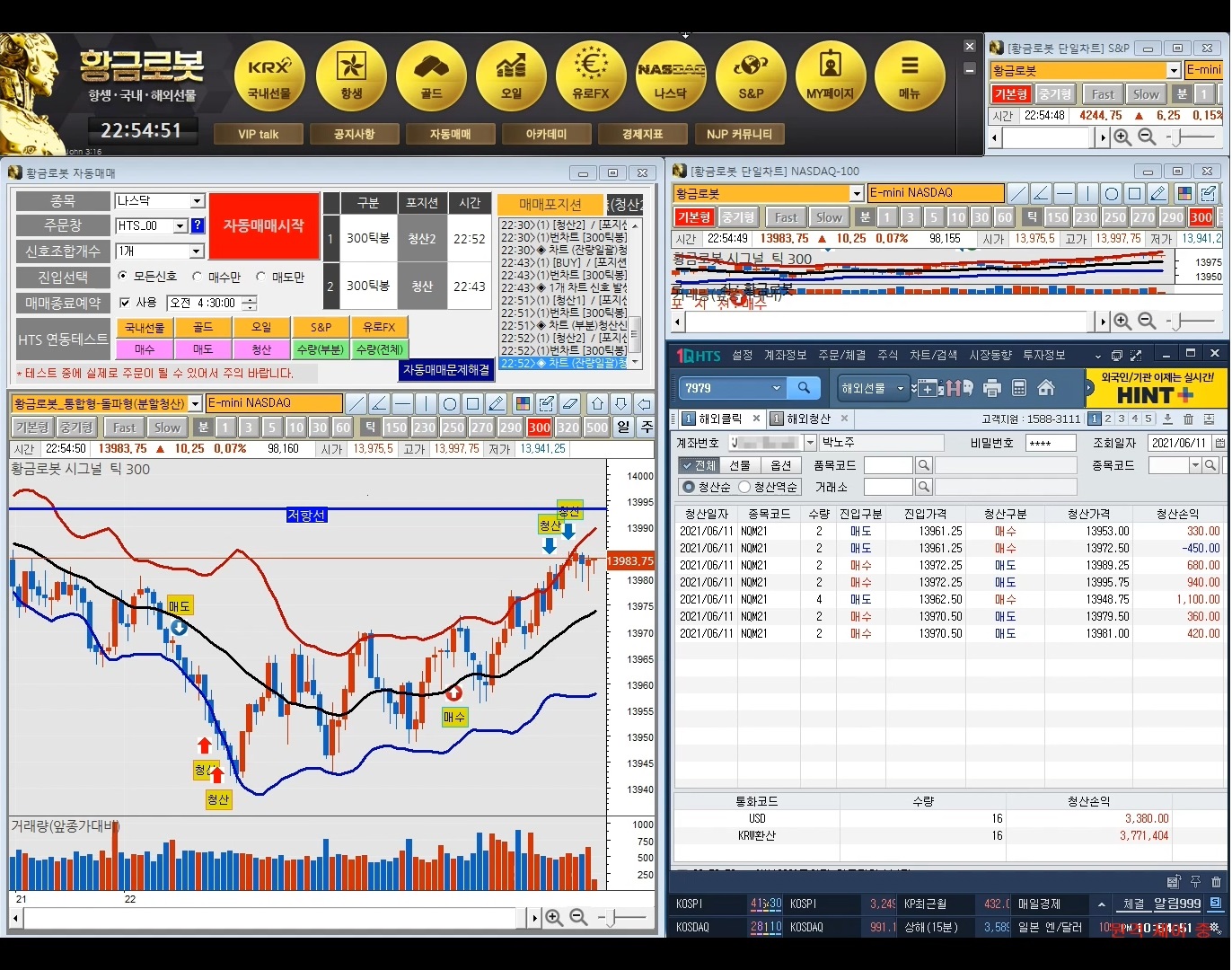Open 설정 menu in 1Q HTS
Screen dimensions: 1232x970
(742, 356)
